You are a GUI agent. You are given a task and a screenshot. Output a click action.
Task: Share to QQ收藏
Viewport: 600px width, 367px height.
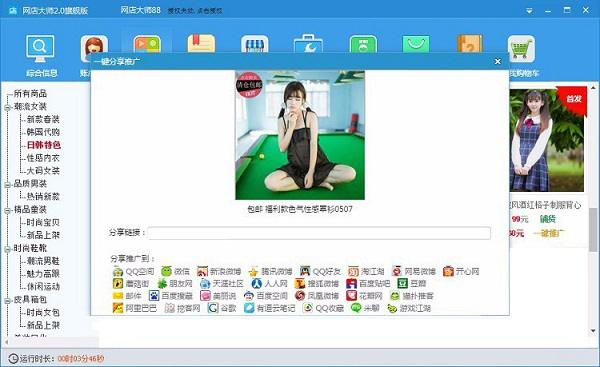[323, 308]
